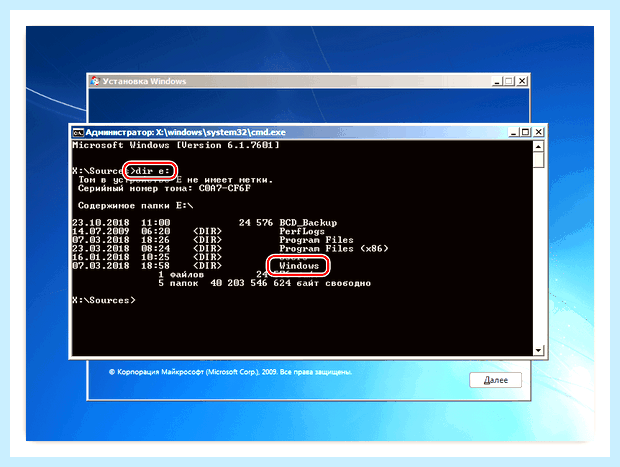This screenshot has height=467, width=620.
Task: Close the Установка Windows window
Action: tap(522, 81)
